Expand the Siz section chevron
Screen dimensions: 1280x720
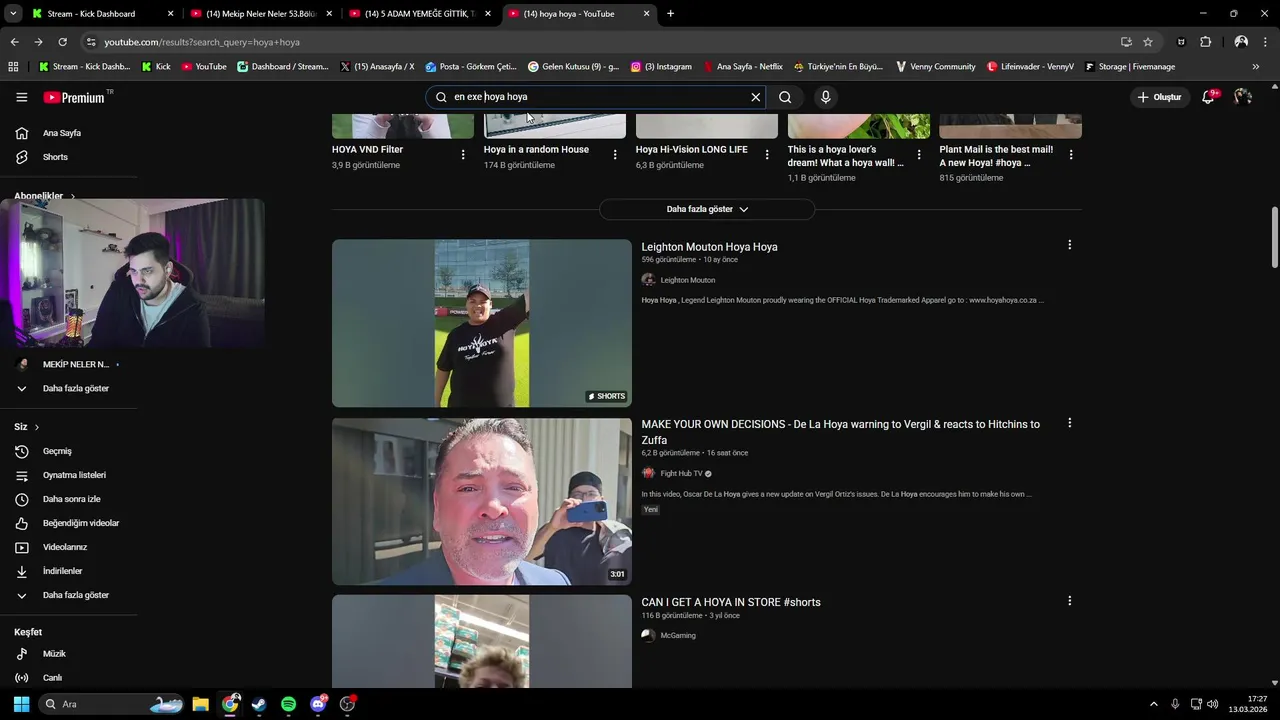[x=37, y=427]
